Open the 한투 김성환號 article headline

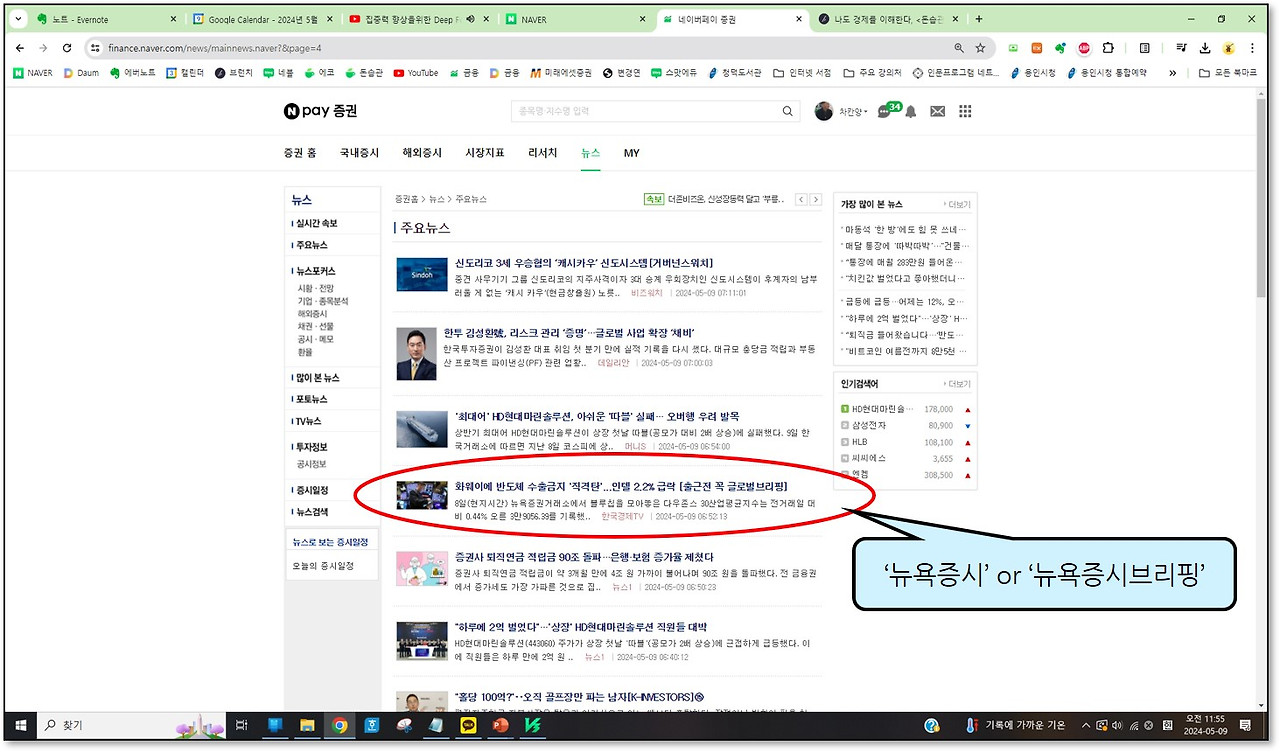tap(569, 332)
